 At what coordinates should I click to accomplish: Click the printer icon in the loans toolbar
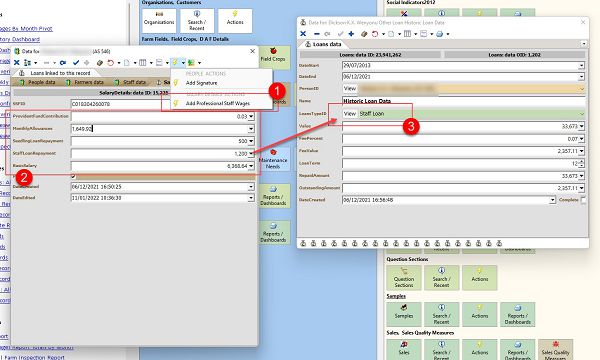(440, 34)
